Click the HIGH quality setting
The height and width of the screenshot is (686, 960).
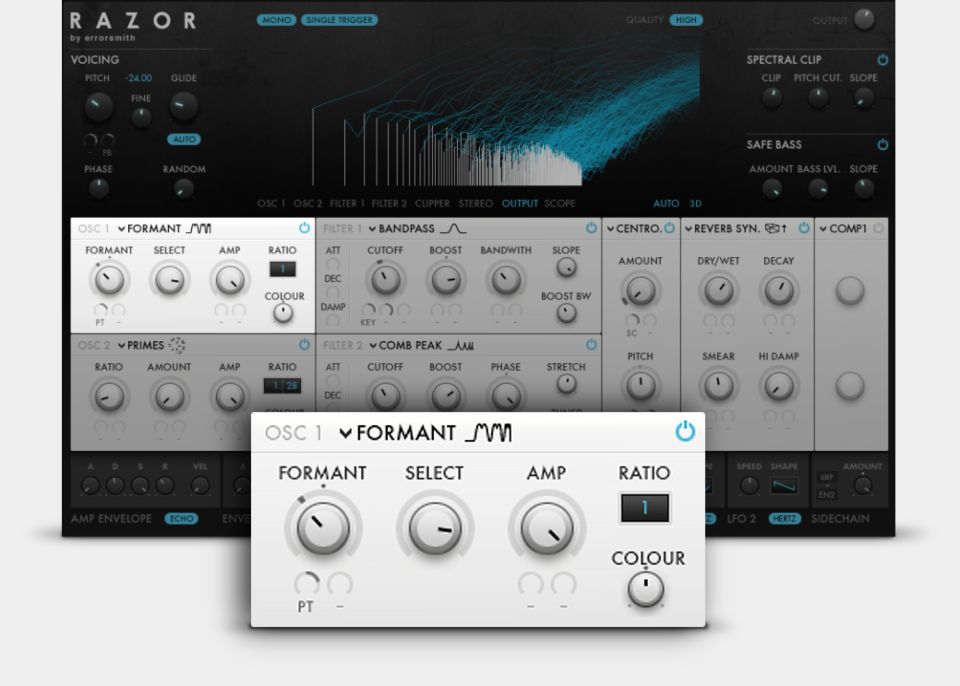tap(687, 19)
